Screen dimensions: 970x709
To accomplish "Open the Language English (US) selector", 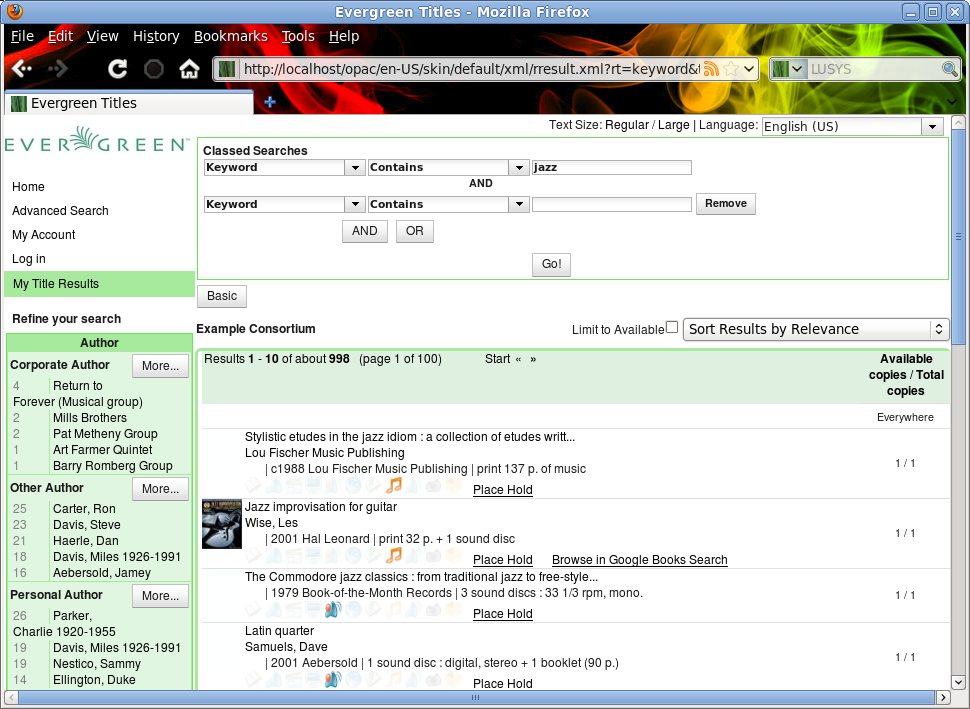I will click(x=850, y=126).
